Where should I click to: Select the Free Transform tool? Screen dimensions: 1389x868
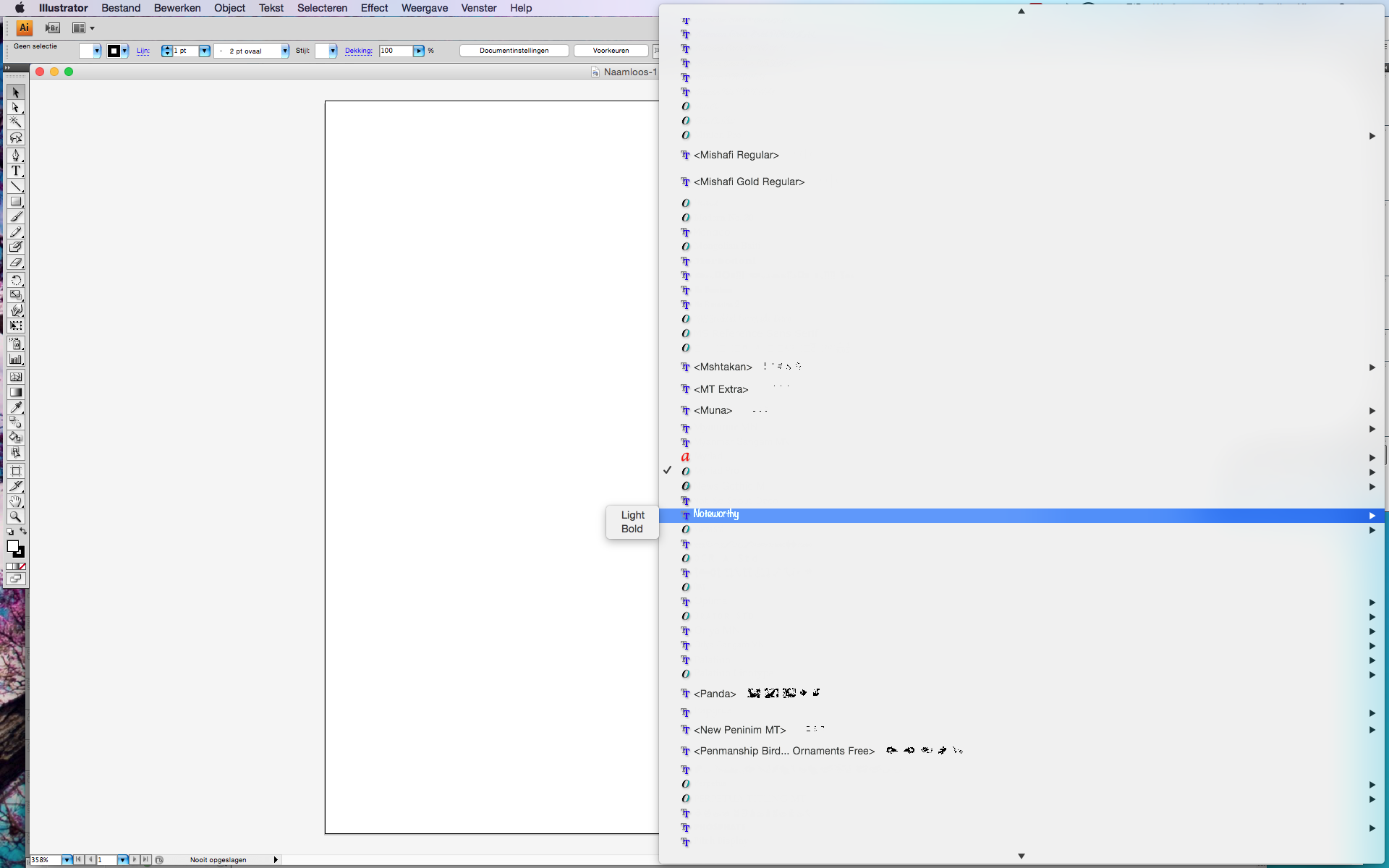[x=16, y=325]
